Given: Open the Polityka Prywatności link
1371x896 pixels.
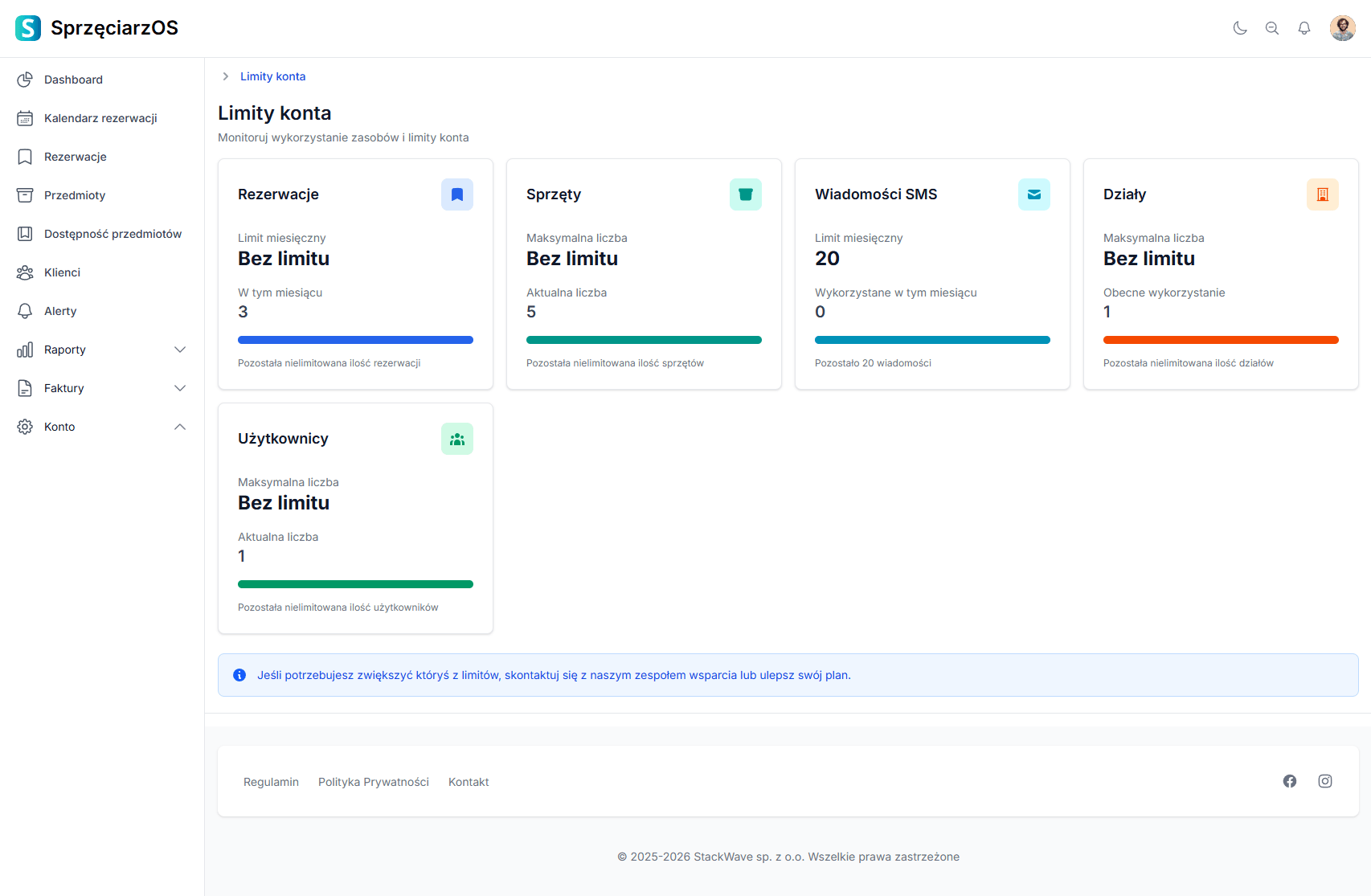Looking at the screenshot, I should [x=374, y=782].
